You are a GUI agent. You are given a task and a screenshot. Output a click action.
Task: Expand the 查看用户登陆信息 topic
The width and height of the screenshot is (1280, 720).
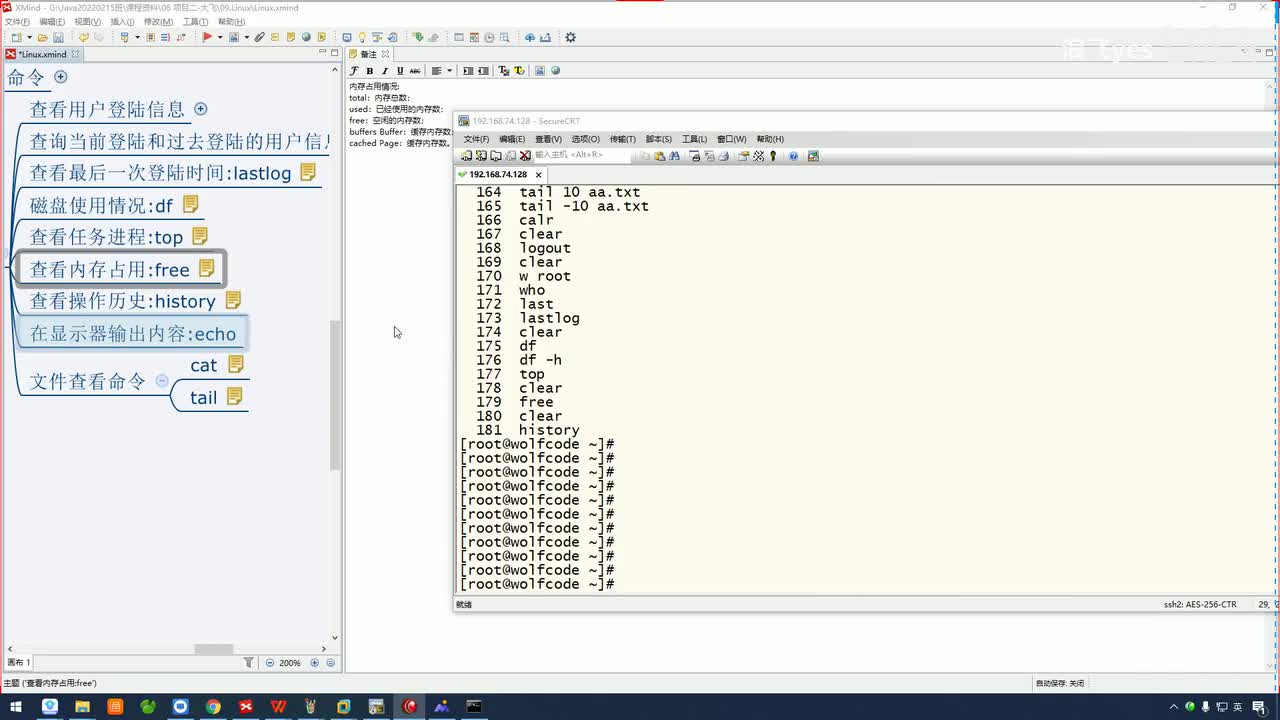click(200, 109)
